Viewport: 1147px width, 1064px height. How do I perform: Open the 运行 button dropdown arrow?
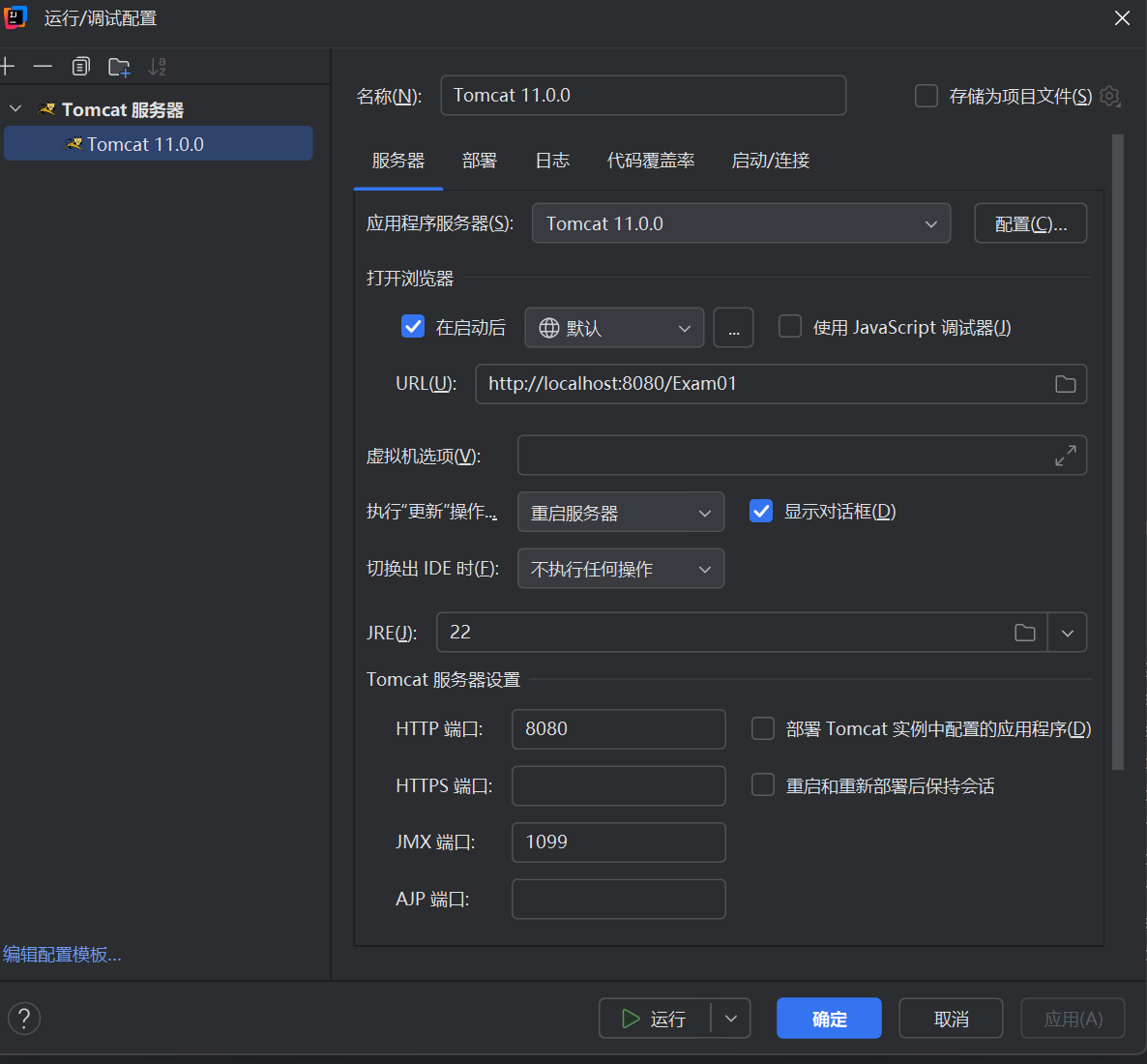[x=731, y=1018]
